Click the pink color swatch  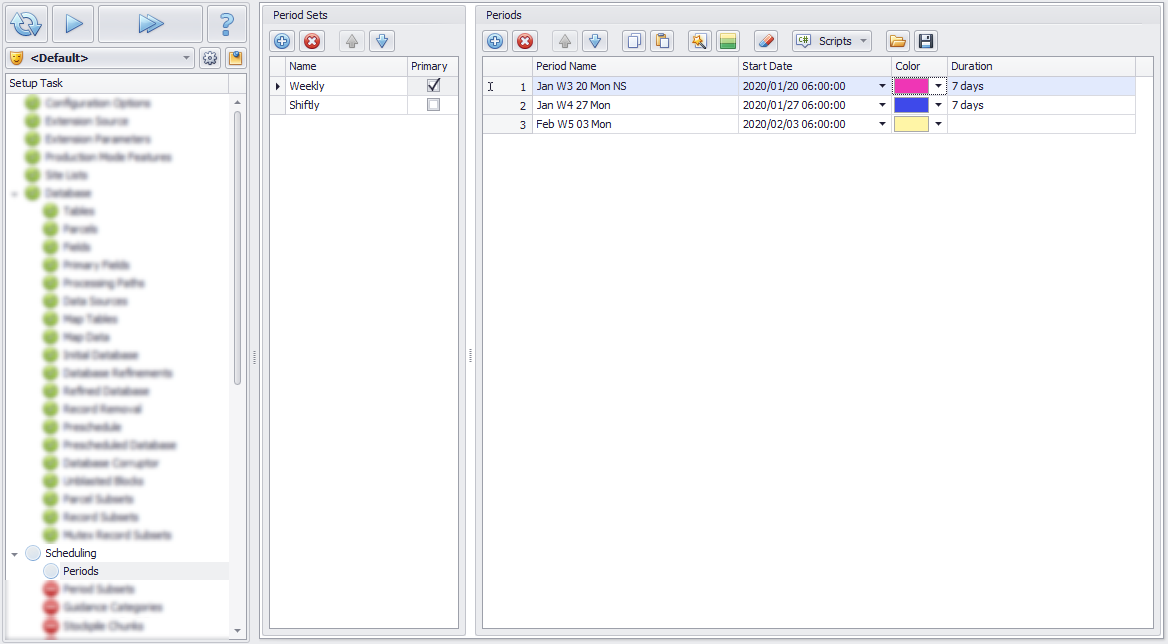(x=912, y=86)
